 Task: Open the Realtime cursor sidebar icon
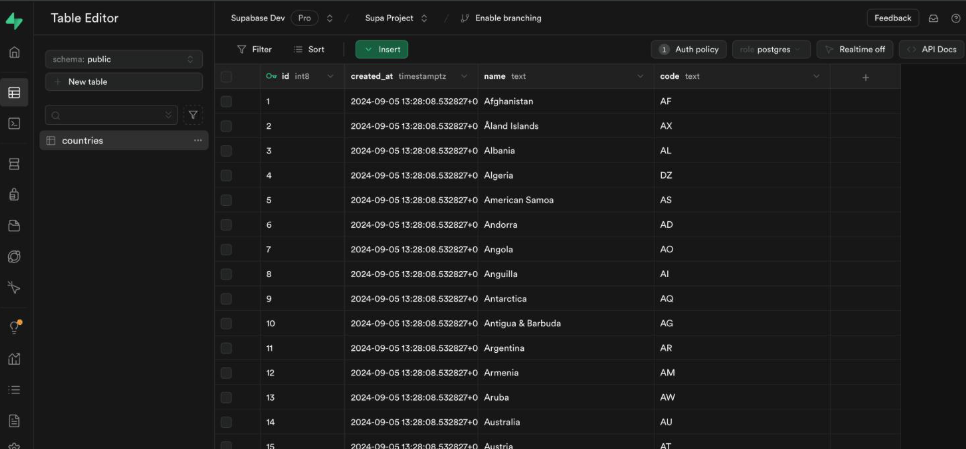[14, 288]
